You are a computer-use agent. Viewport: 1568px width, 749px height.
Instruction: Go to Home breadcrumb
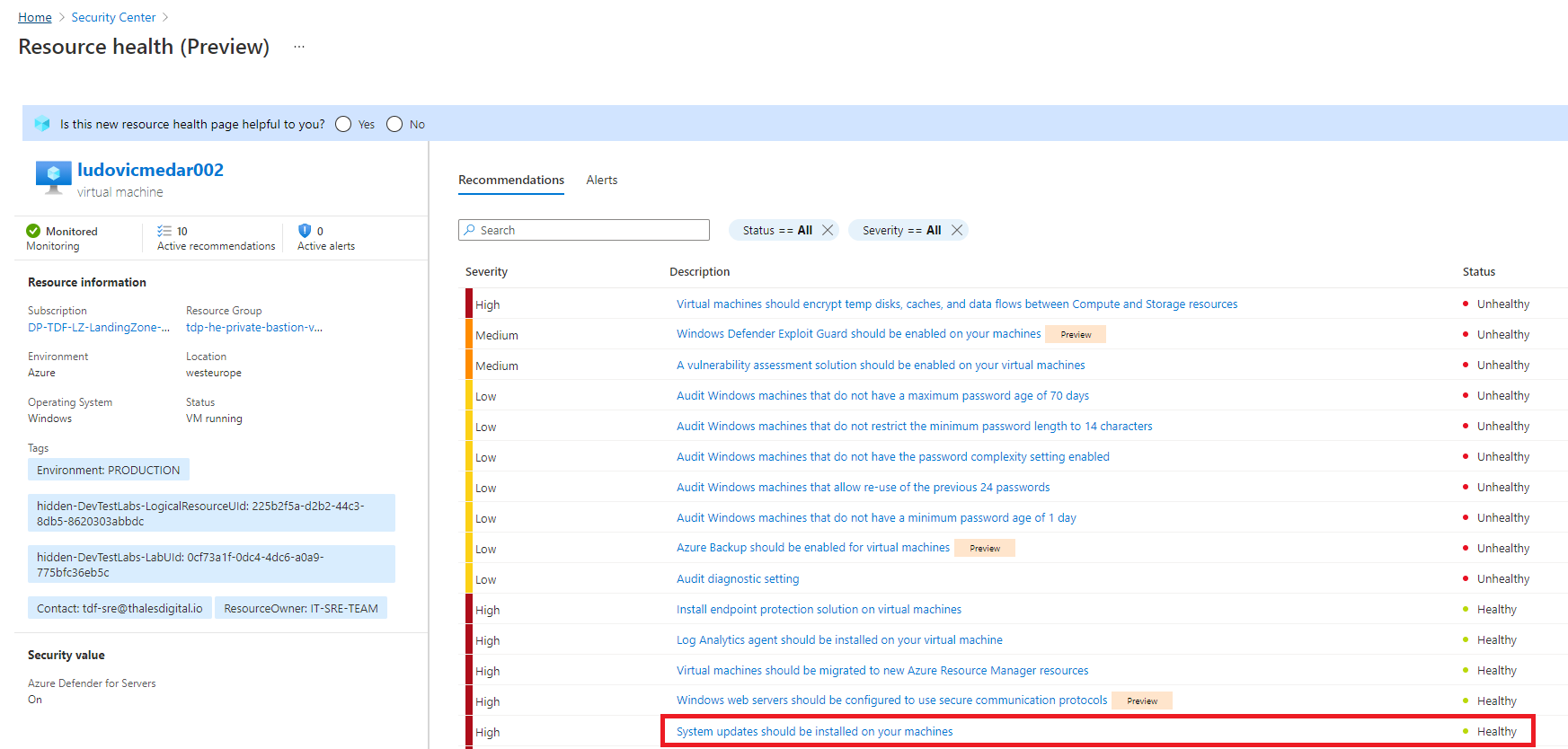pos(35,17)
